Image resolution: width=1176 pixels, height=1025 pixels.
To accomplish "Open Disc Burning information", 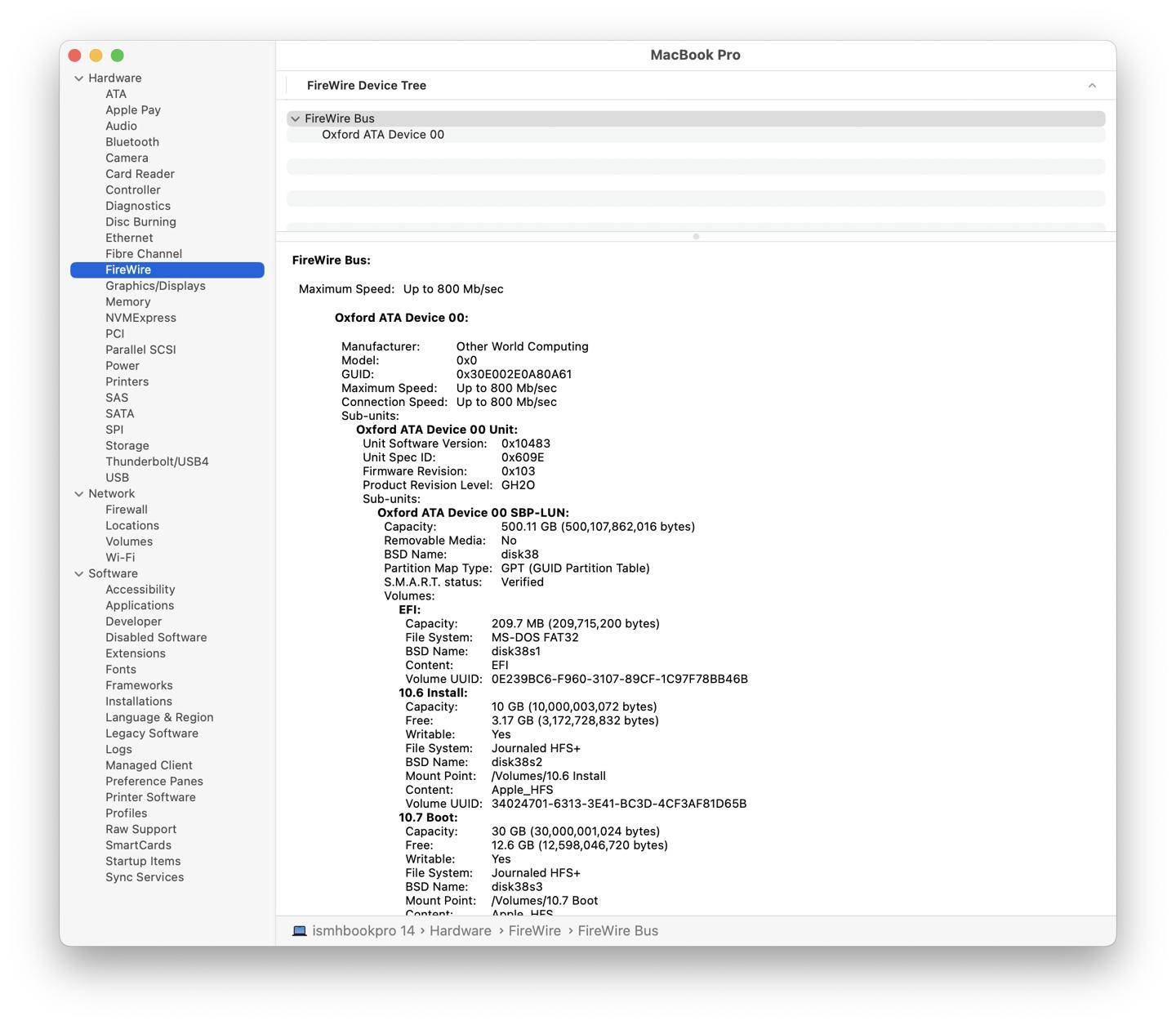I will 140,222.
